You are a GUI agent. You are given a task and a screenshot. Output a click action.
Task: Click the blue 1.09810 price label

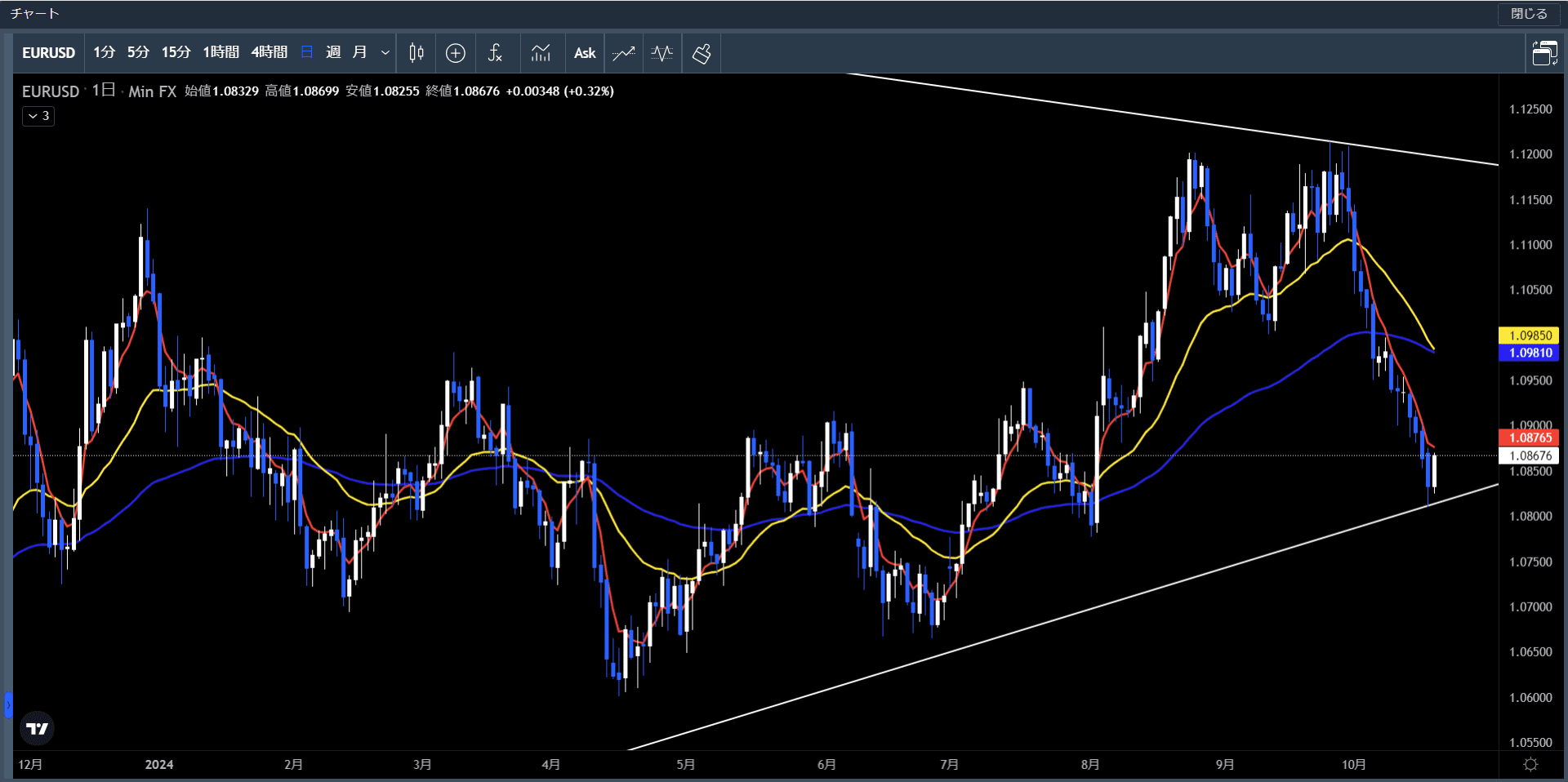pyautogui.click(x=1529, y=353)
